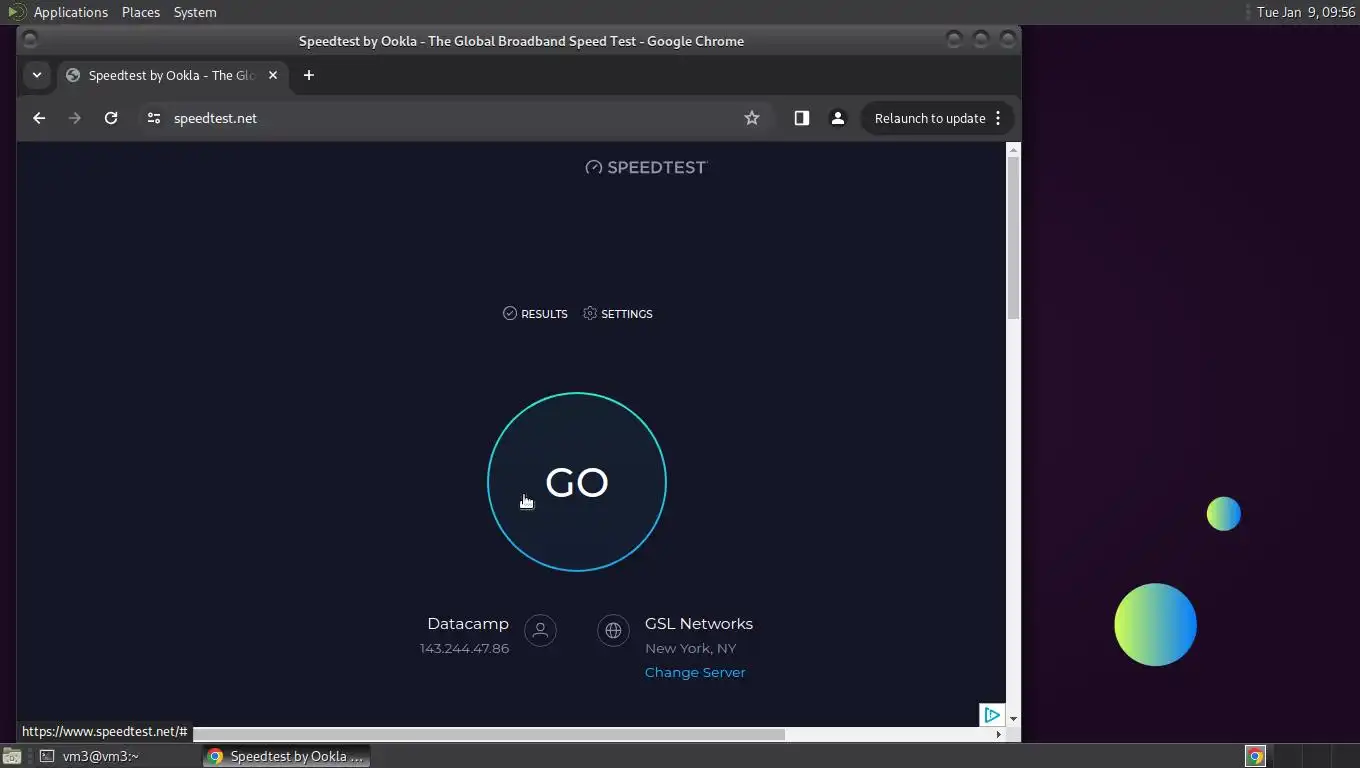Viewport: 1360px width, 768px height.
Task: Open the Applications menu
Action: (71, 12)
